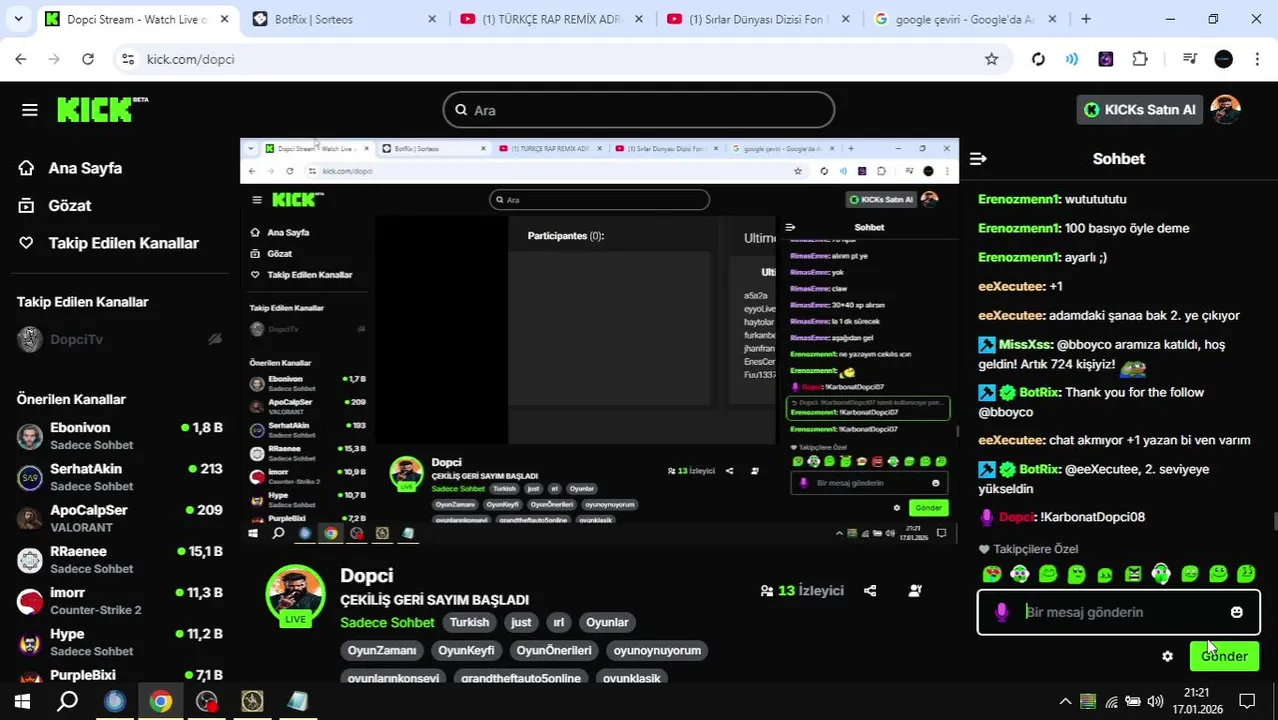The height and width of the screenshot is (720, 1278).
Task: Collapse the Sohbet chat panel icon
Action: (x=978, y=158)
